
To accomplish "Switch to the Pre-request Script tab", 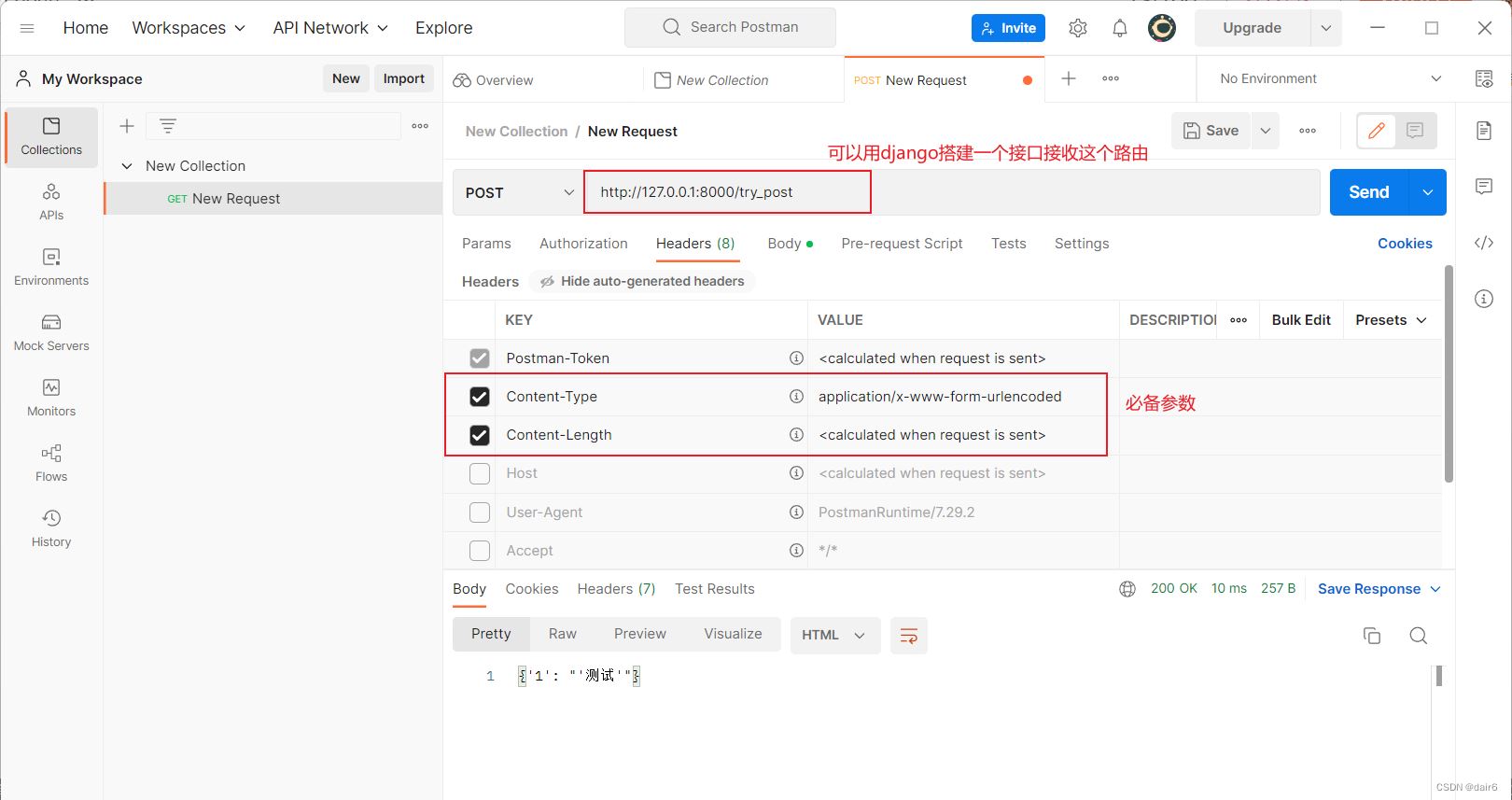I will point(902,244).
